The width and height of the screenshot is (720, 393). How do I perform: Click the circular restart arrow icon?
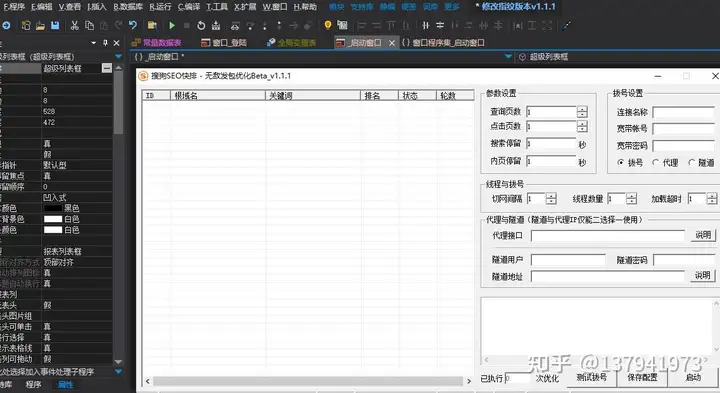(x=201, y=26)
